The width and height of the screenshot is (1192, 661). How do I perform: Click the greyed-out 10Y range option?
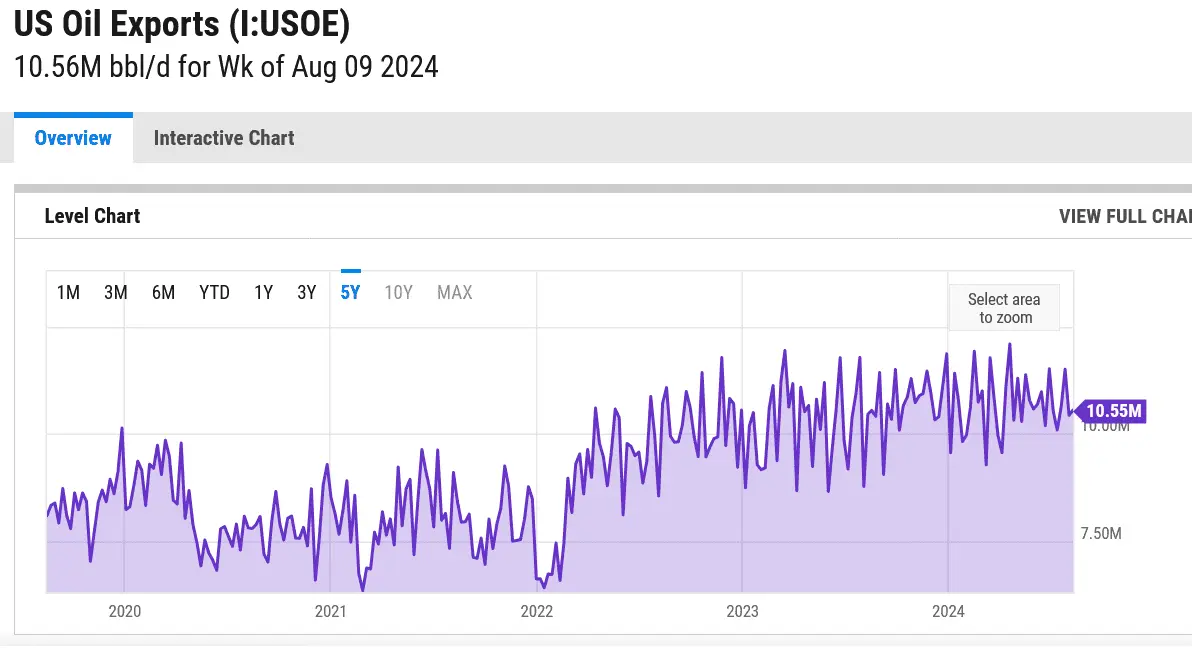click(399, 293)
